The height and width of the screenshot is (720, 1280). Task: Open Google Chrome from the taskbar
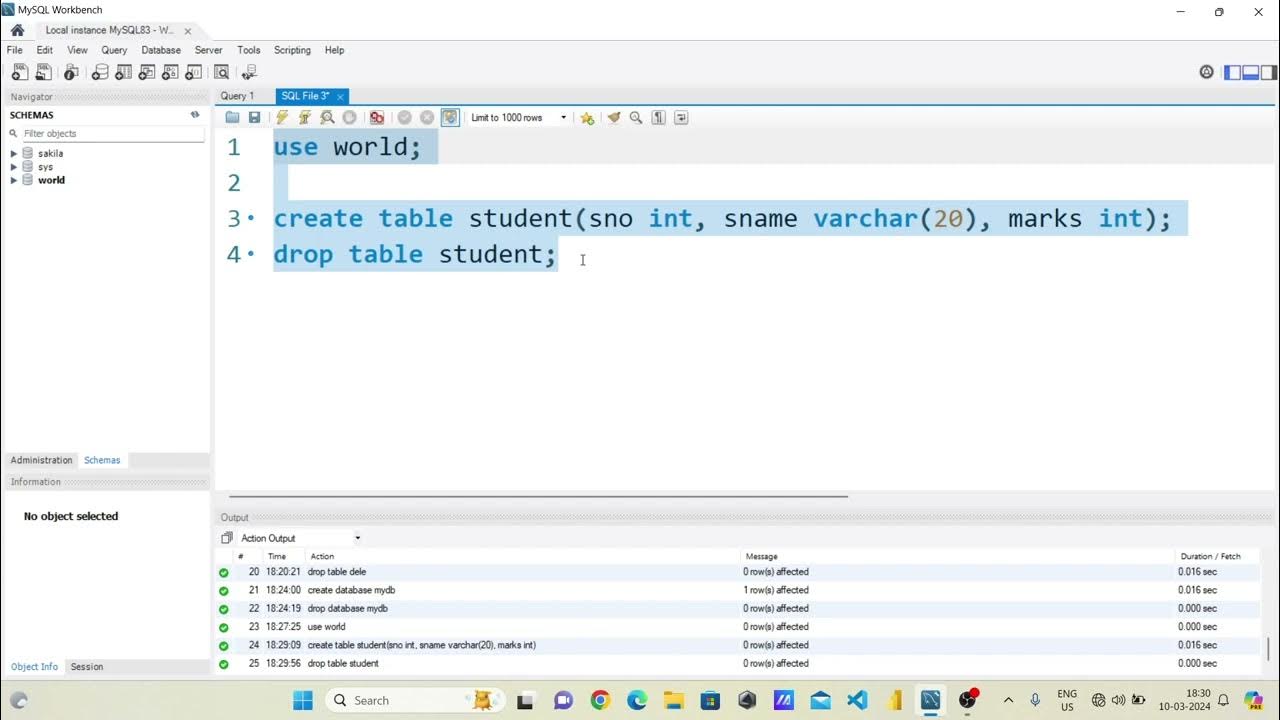click(600, 700)
